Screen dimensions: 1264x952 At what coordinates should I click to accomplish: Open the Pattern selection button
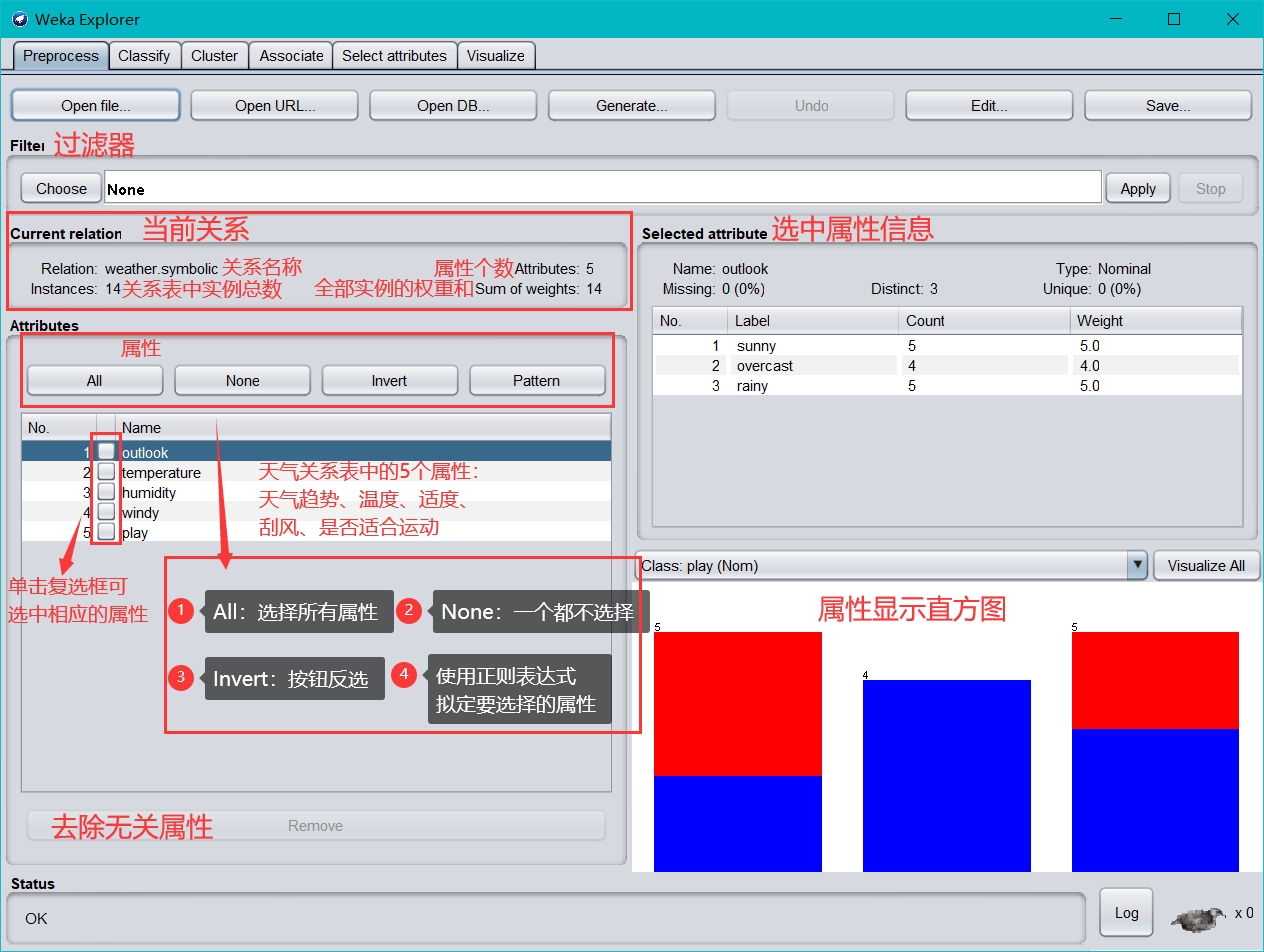[x=537, y=380]
